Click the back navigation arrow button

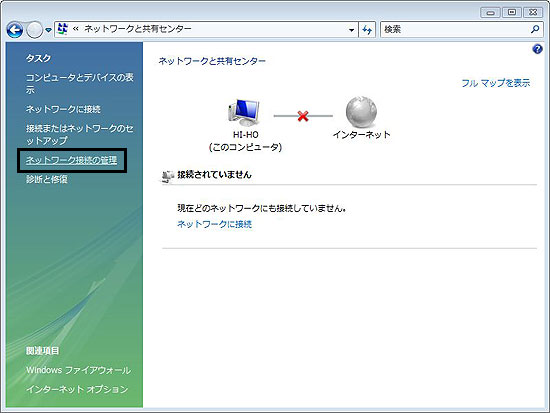pos(15,30)
